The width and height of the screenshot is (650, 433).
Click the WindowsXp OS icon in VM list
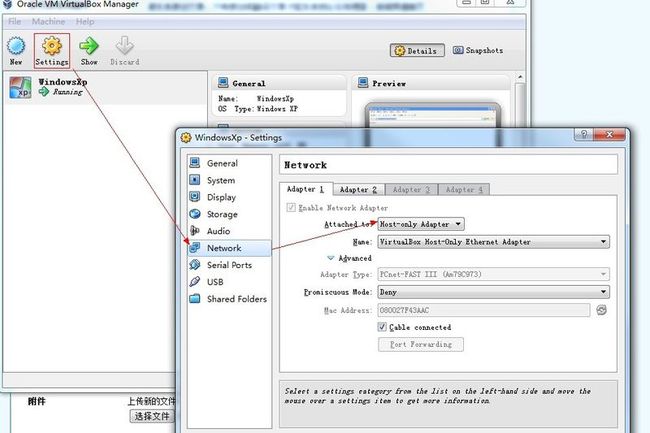point(20,87)
